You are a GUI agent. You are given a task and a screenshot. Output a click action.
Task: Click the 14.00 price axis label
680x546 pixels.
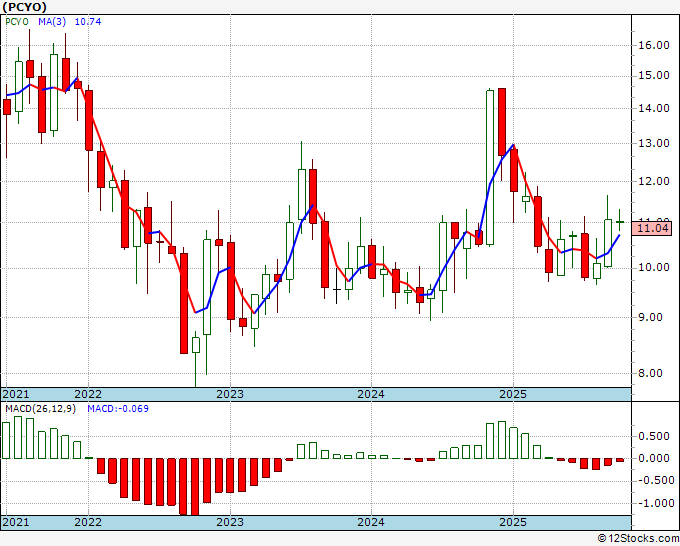click(654, 108)
